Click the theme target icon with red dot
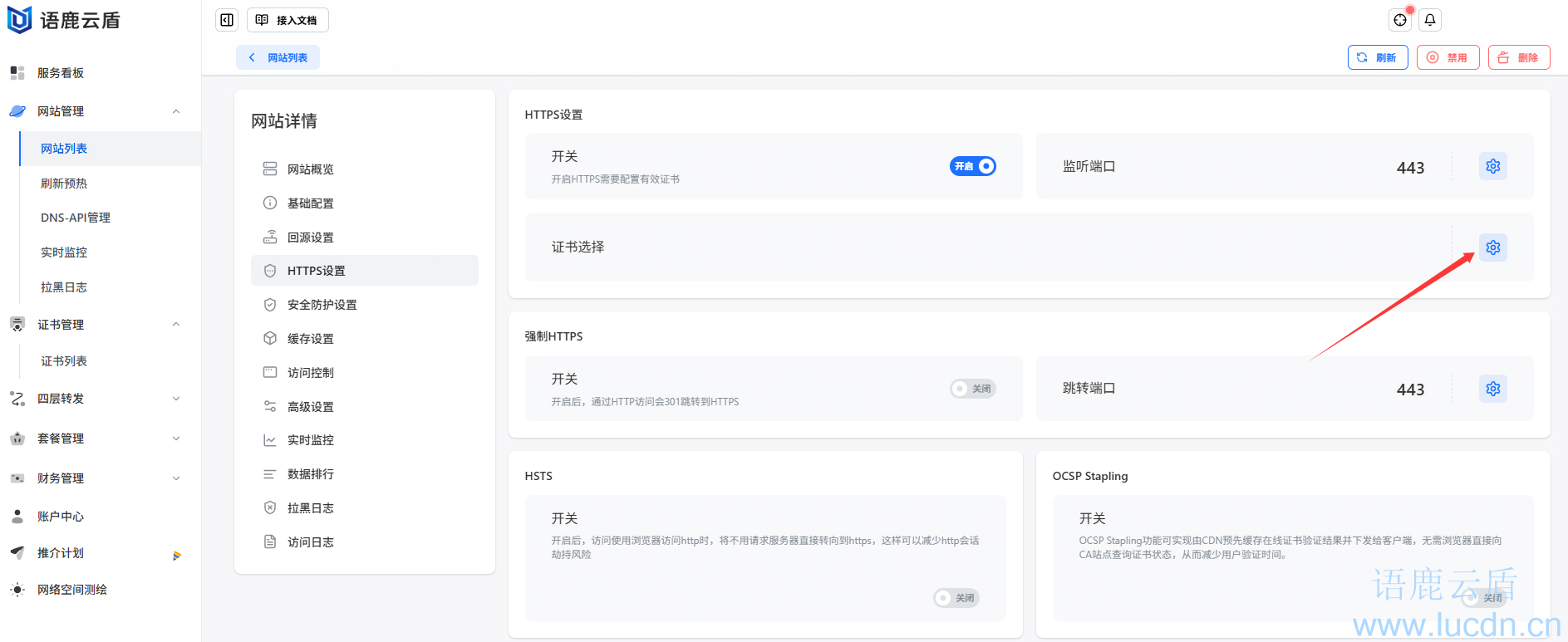 (x=1400, y=20)
